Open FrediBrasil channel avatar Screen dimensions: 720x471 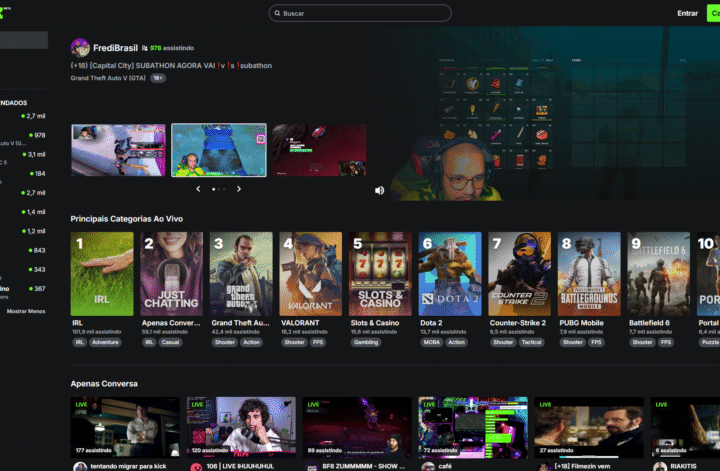pyautogui.click(x=80, y=48)
